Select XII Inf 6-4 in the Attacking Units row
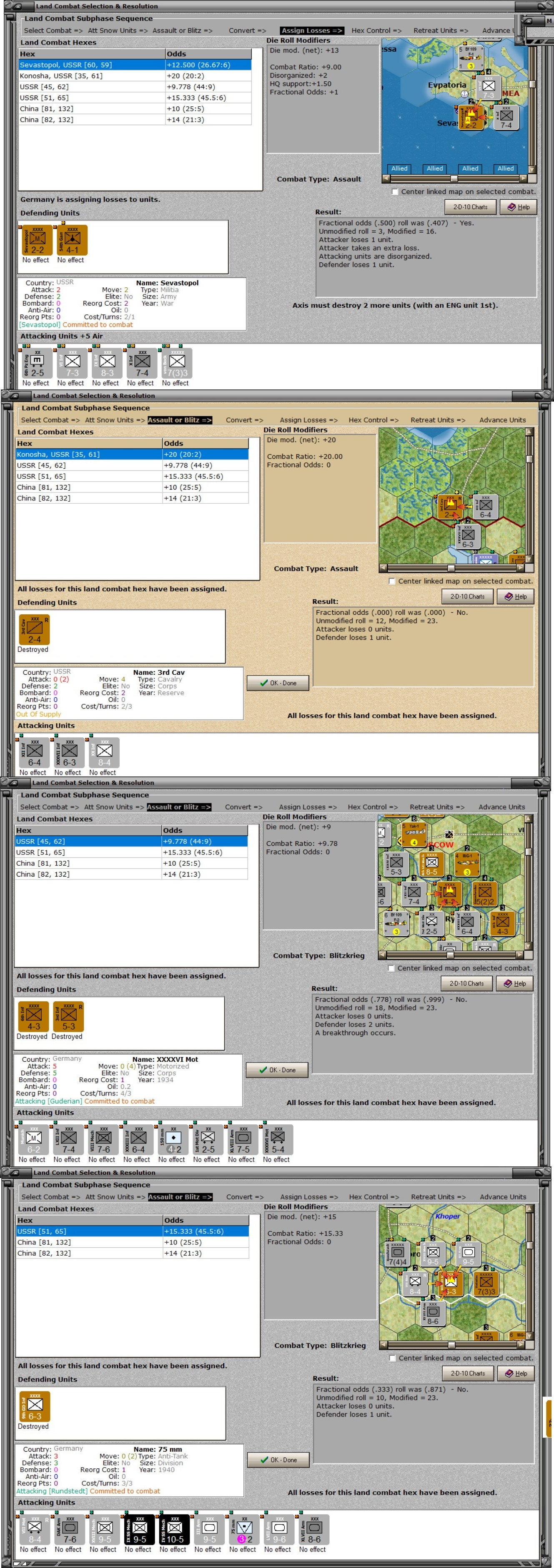Viewport: 554px width, 1568px height. (35, 753)
